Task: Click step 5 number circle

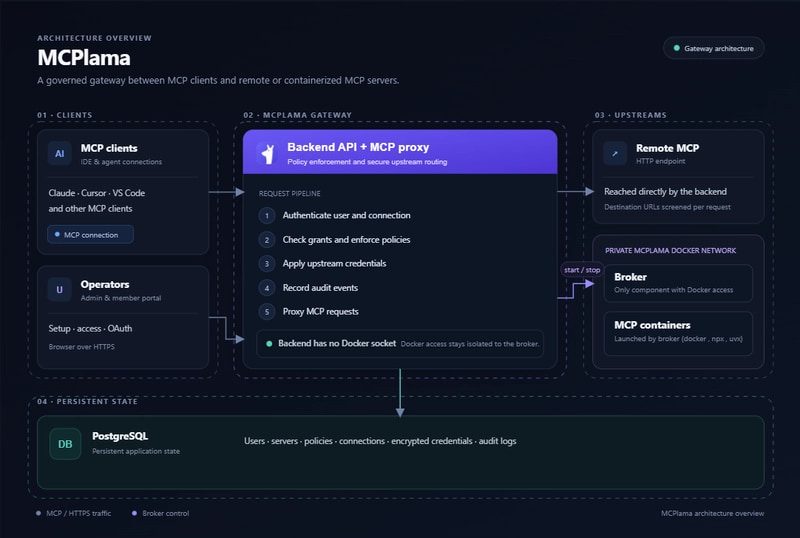Action: tap(266, 312)
